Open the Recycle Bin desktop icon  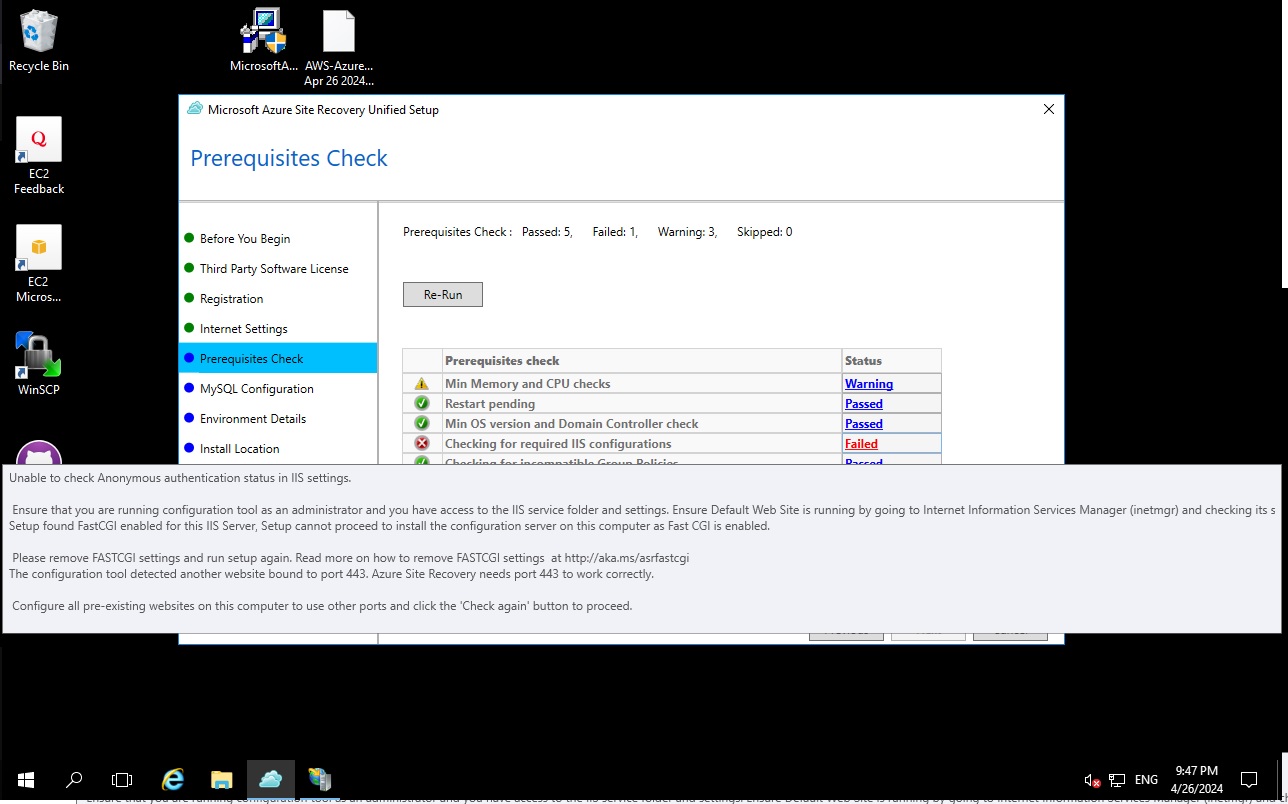[39, 41]
